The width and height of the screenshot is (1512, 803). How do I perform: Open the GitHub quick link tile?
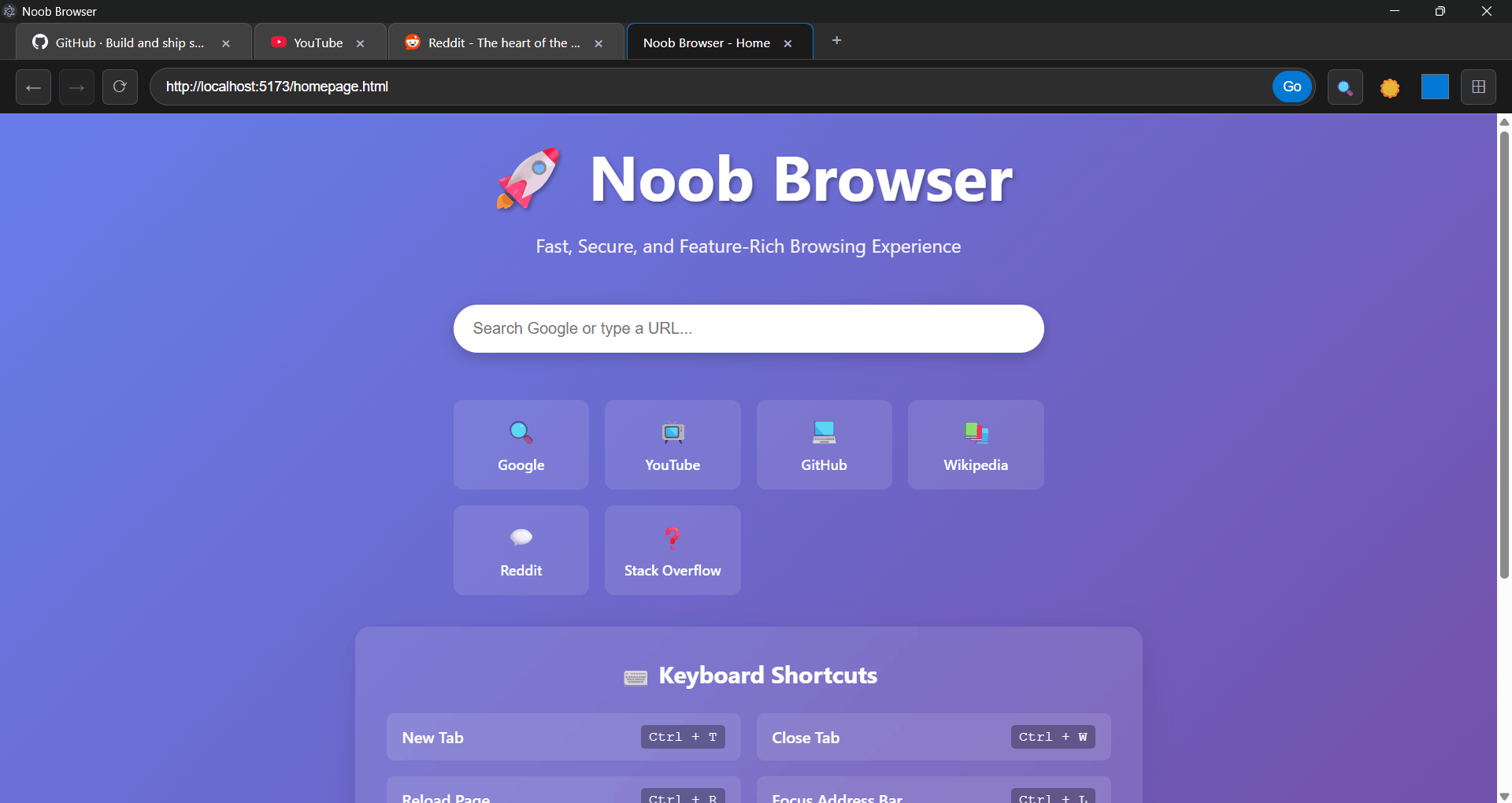click(825, 445)
